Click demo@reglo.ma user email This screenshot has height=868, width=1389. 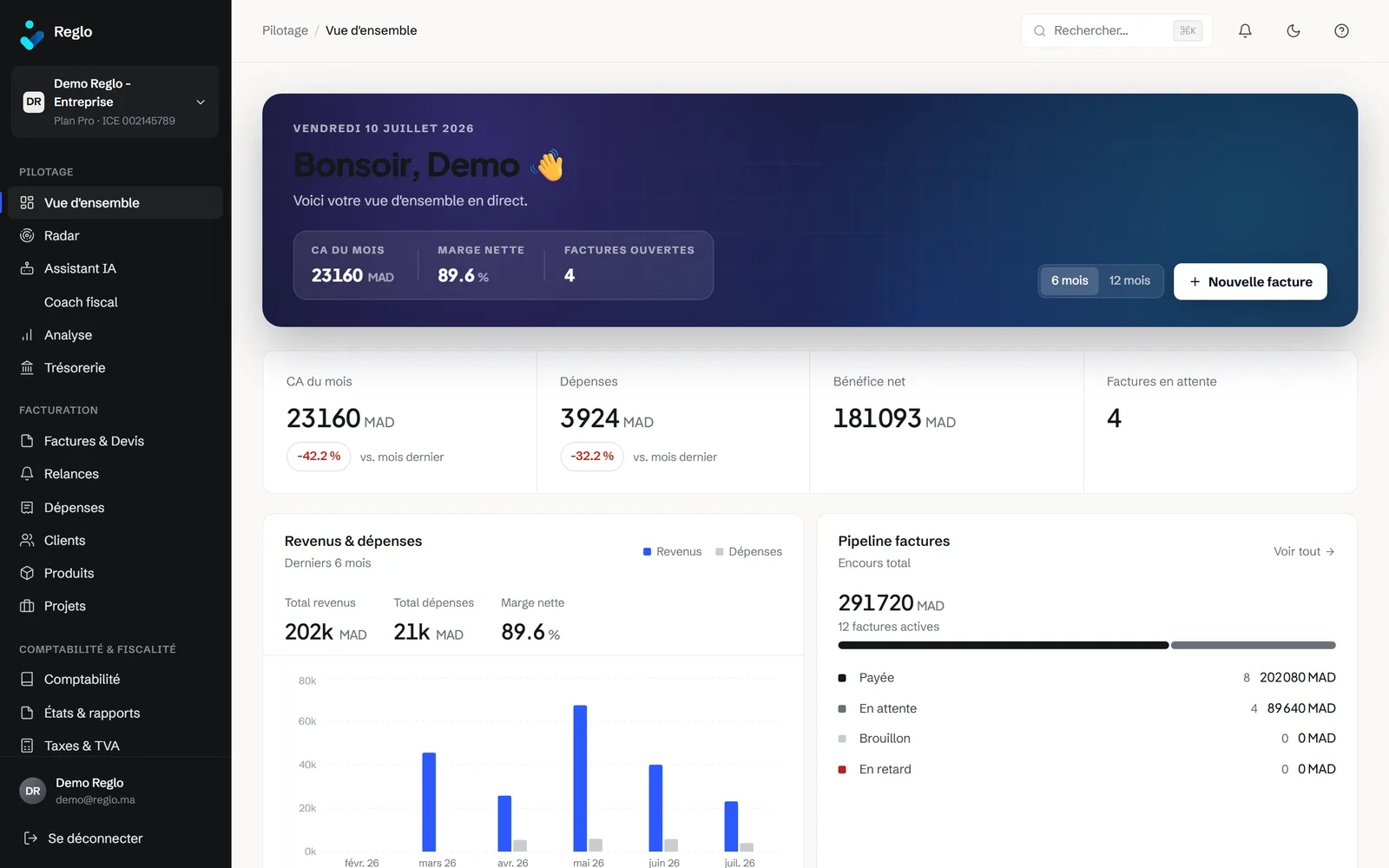coord(95,800)
